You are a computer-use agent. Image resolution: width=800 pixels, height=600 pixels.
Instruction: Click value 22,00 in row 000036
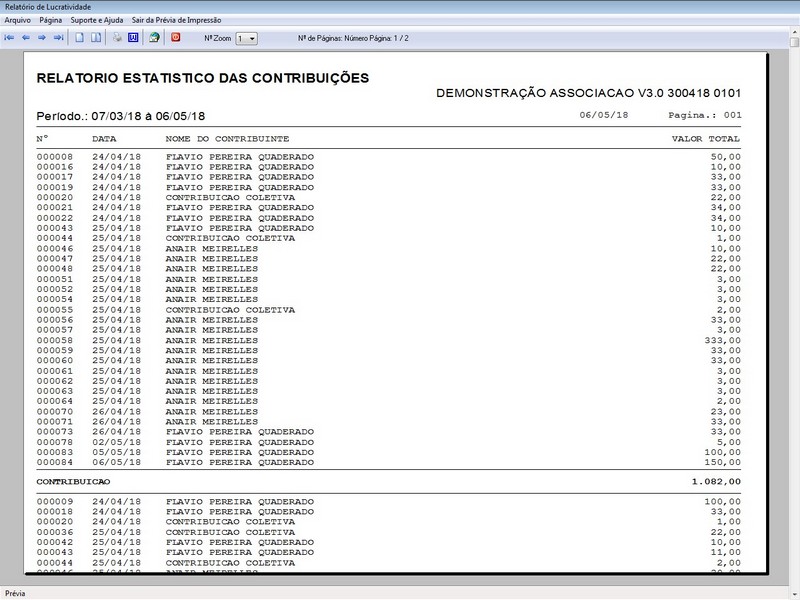726,532
